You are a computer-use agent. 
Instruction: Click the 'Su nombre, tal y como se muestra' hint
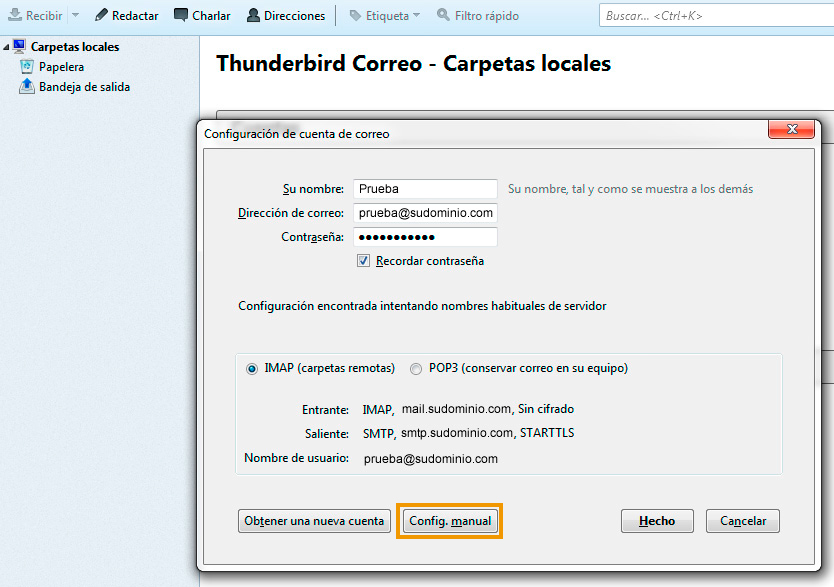[630, 189]
